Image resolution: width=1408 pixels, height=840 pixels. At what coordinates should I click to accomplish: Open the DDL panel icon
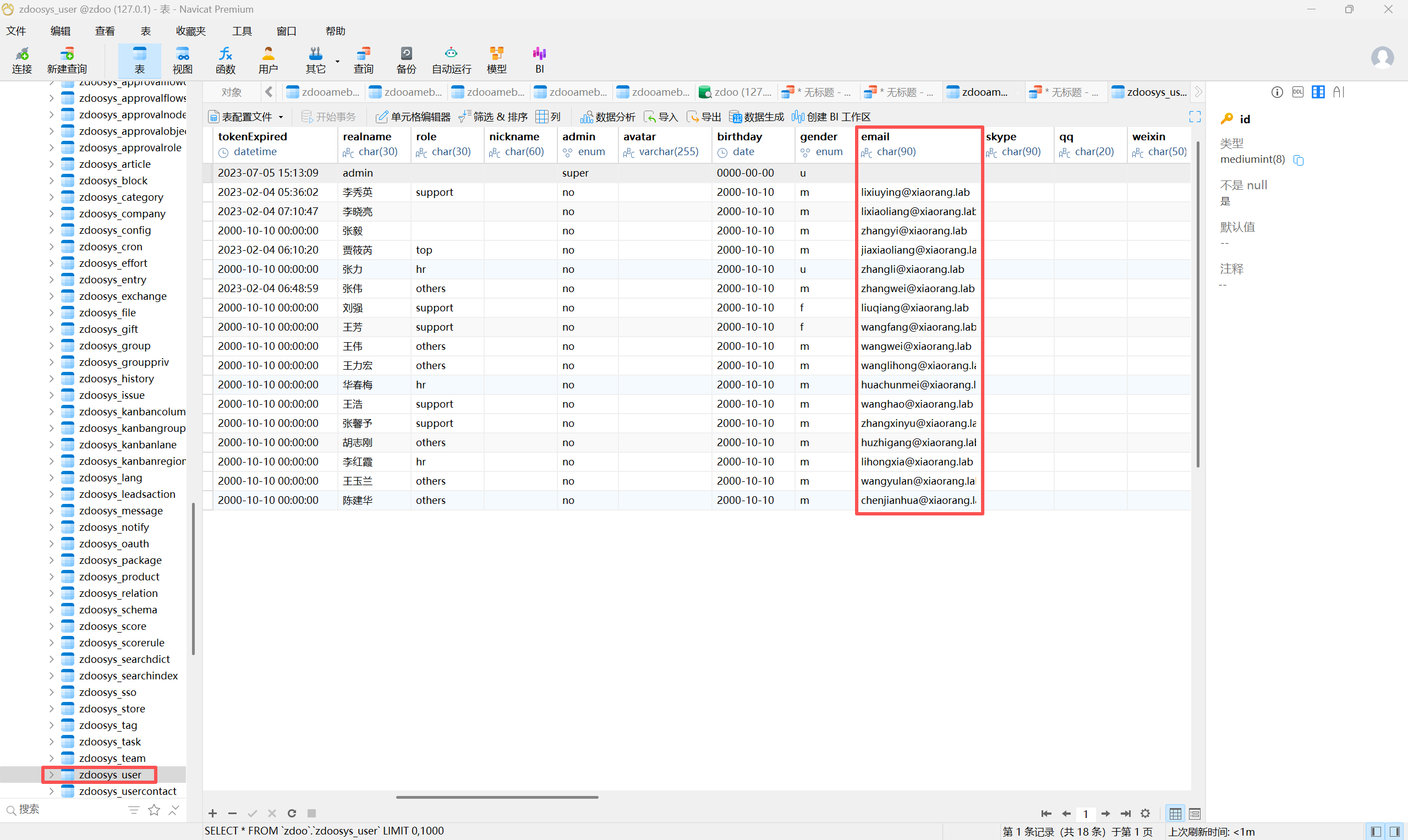pyautogui.click(x=1297, y=92)
